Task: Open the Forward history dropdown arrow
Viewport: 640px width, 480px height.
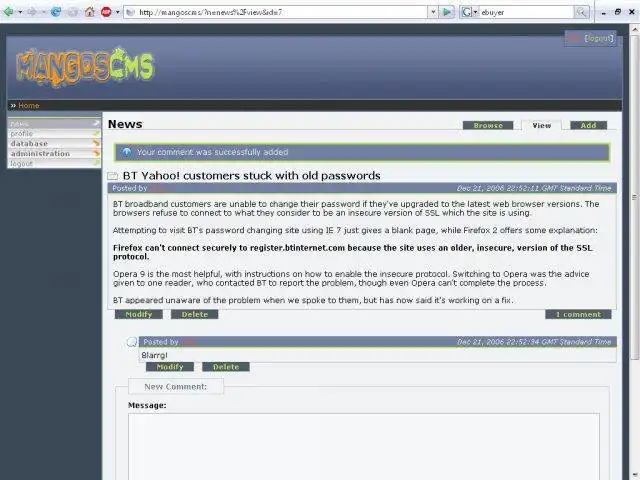Action: (x=44, y=12)
